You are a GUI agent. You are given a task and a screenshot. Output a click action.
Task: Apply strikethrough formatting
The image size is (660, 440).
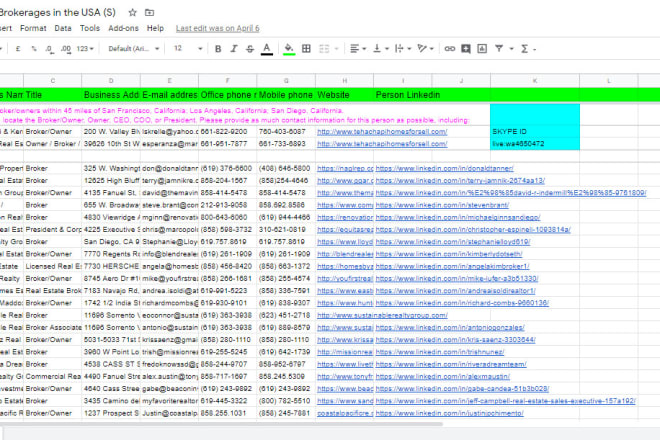250,49
